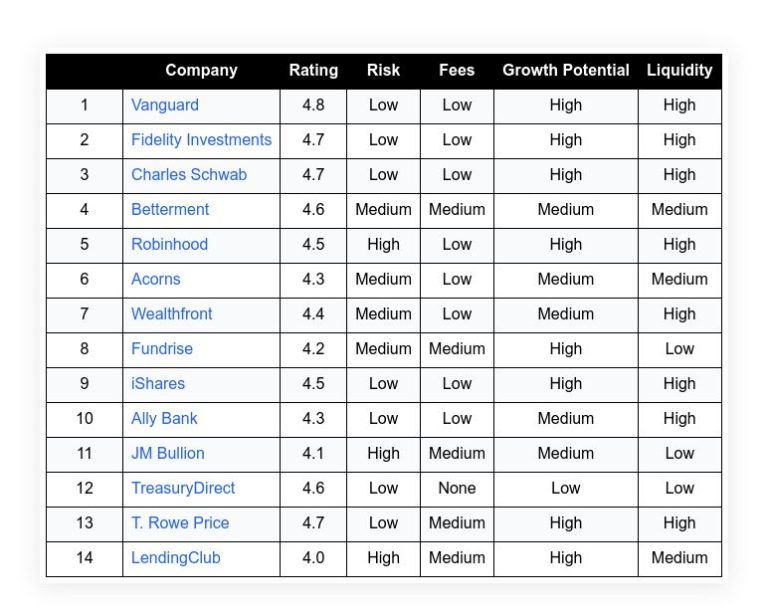Select the Liquidity column header
Viewport: 768px width, 615px height.
[679, 71]
